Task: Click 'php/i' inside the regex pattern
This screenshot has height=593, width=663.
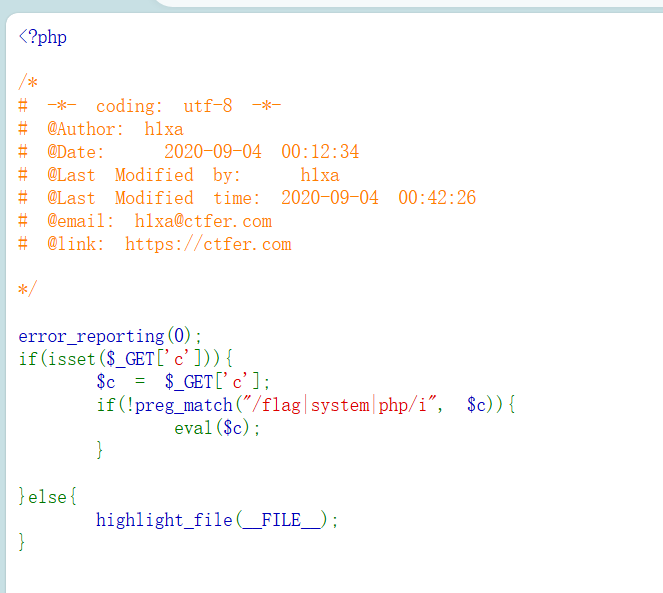Action: [404, 405]
